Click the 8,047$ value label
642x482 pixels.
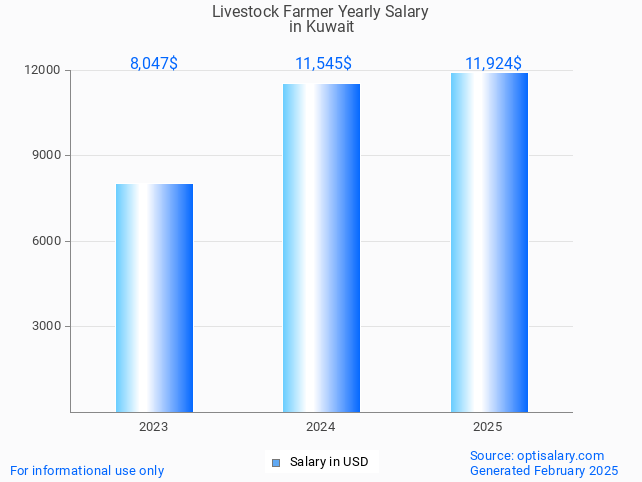(154, 64)
